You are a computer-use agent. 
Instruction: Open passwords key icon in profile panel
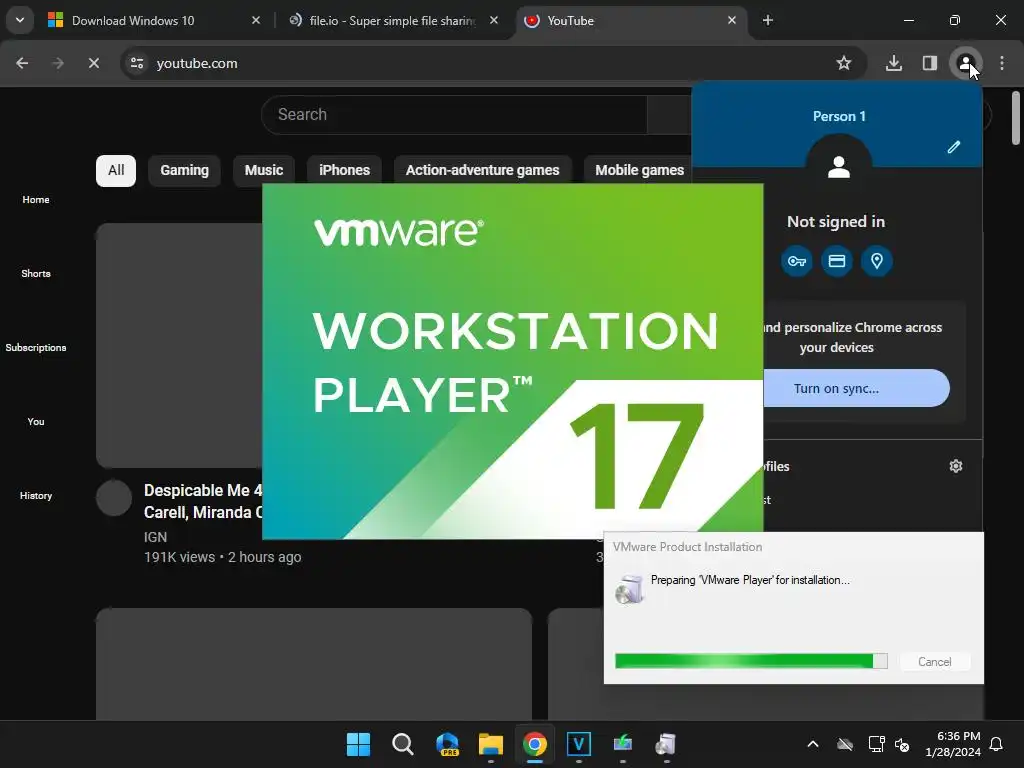(x=797, y=261)
